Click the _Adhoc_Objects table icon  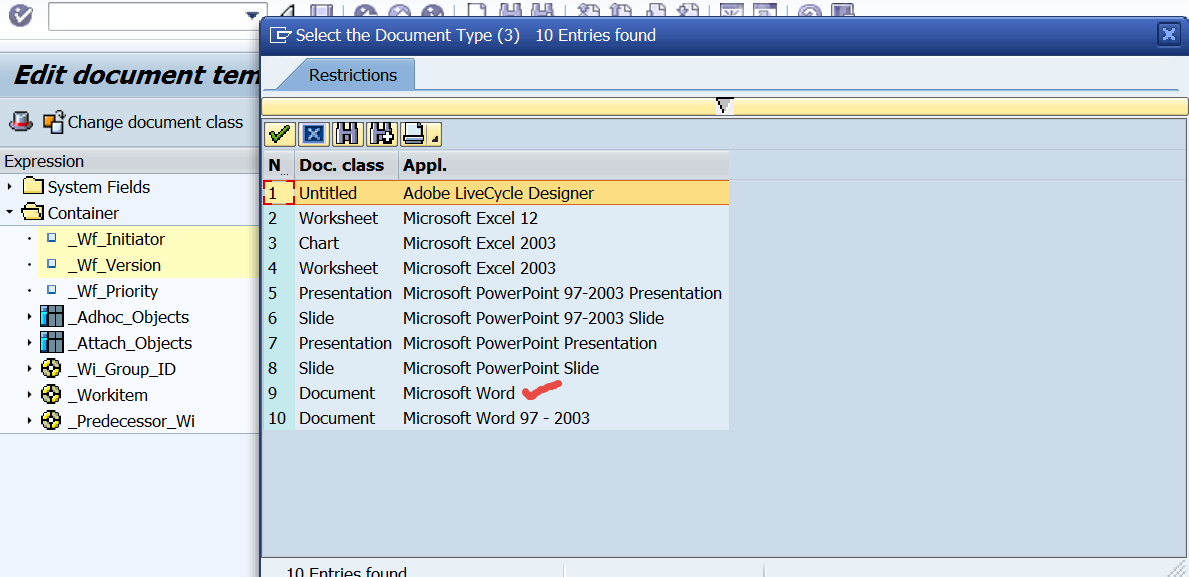tap(51, 317)
